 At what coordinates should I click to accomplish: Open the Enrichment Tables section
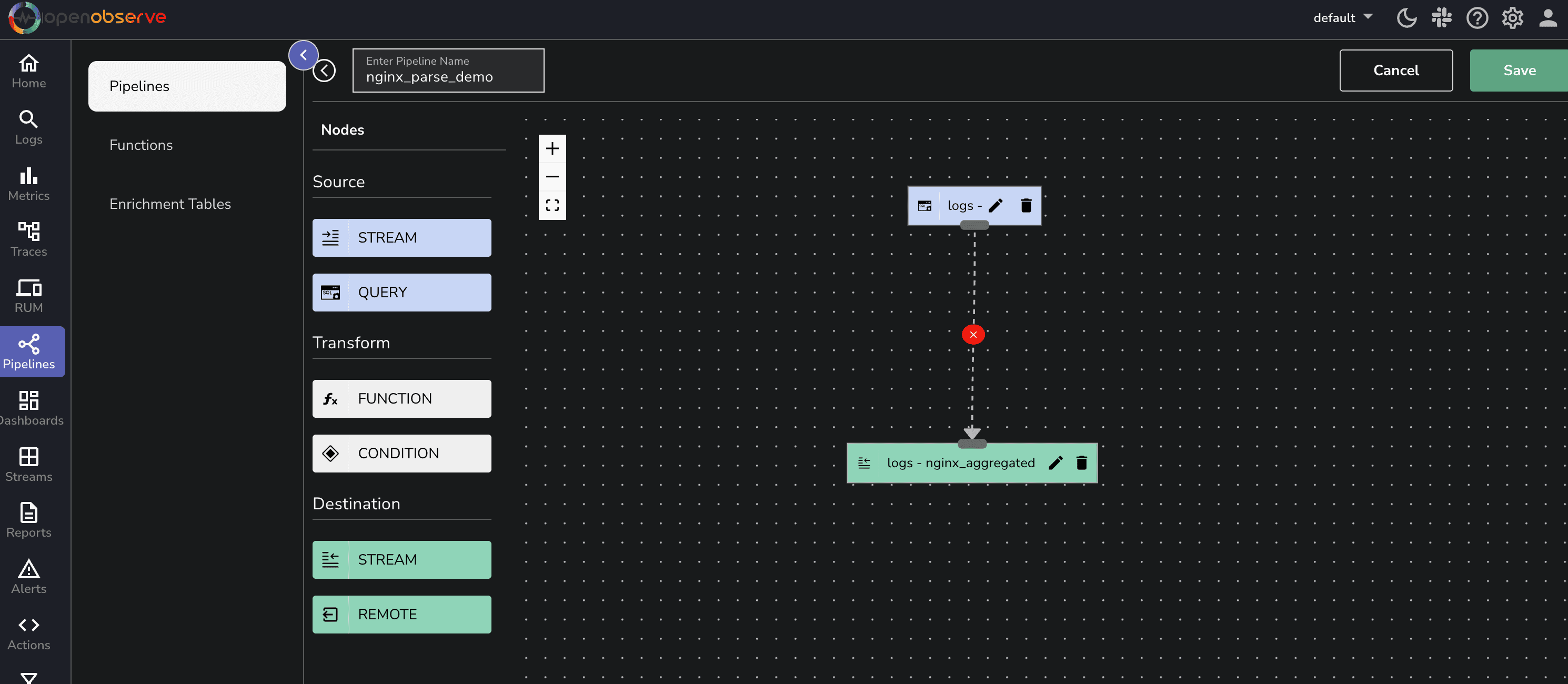170,204
